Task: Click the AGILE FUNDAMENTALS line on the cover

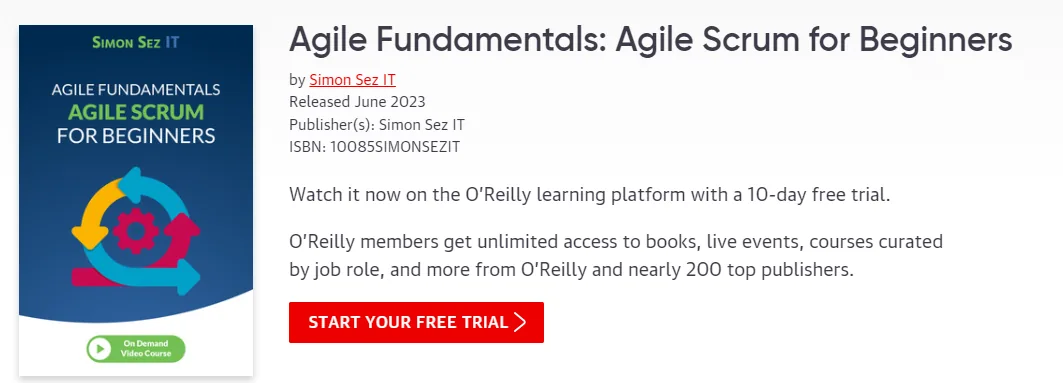Action: coord(136,89)
